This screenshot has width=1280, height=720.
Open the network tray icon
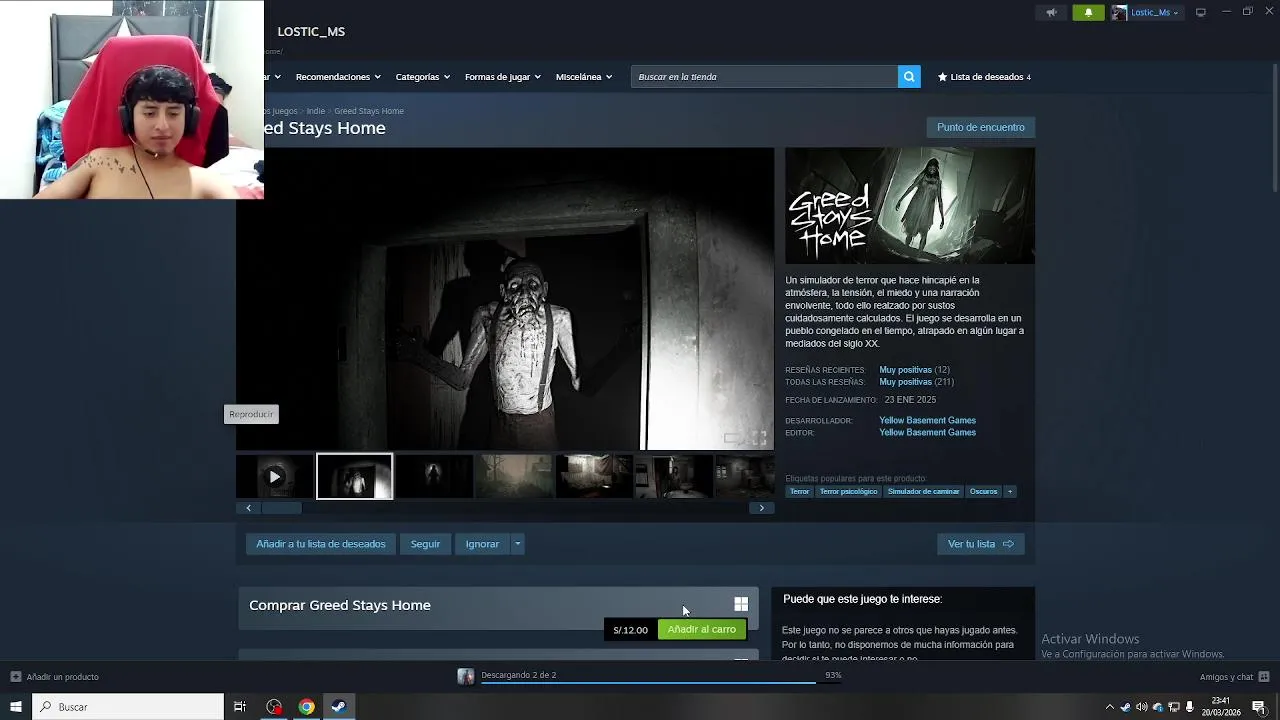click(x=1174, y=707)
